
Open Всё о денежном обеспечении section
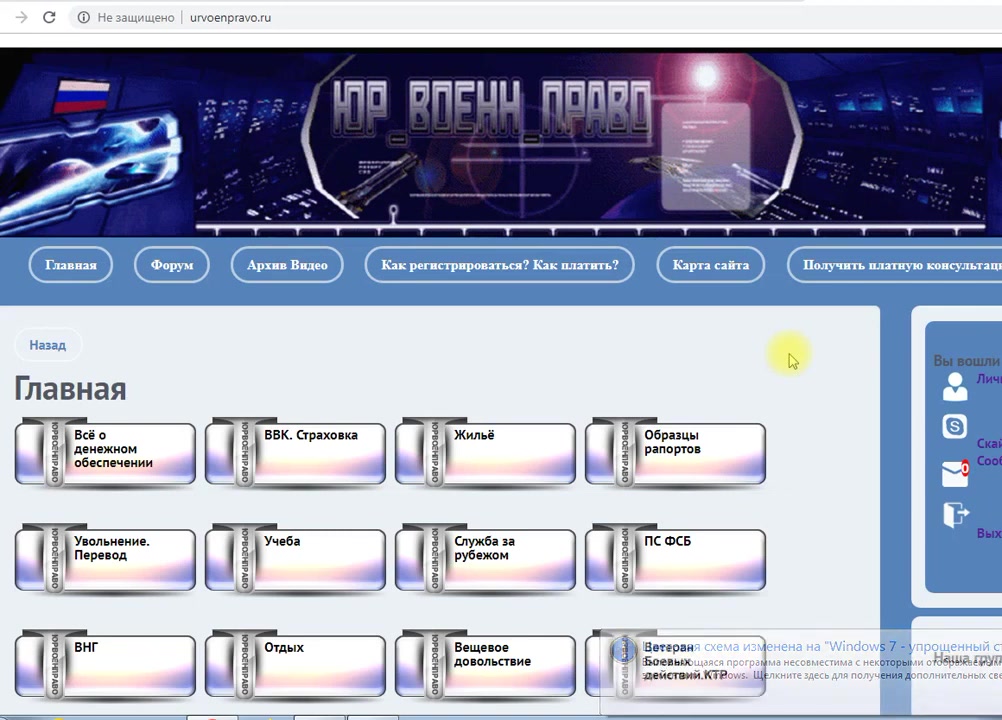tap(105, 452)
